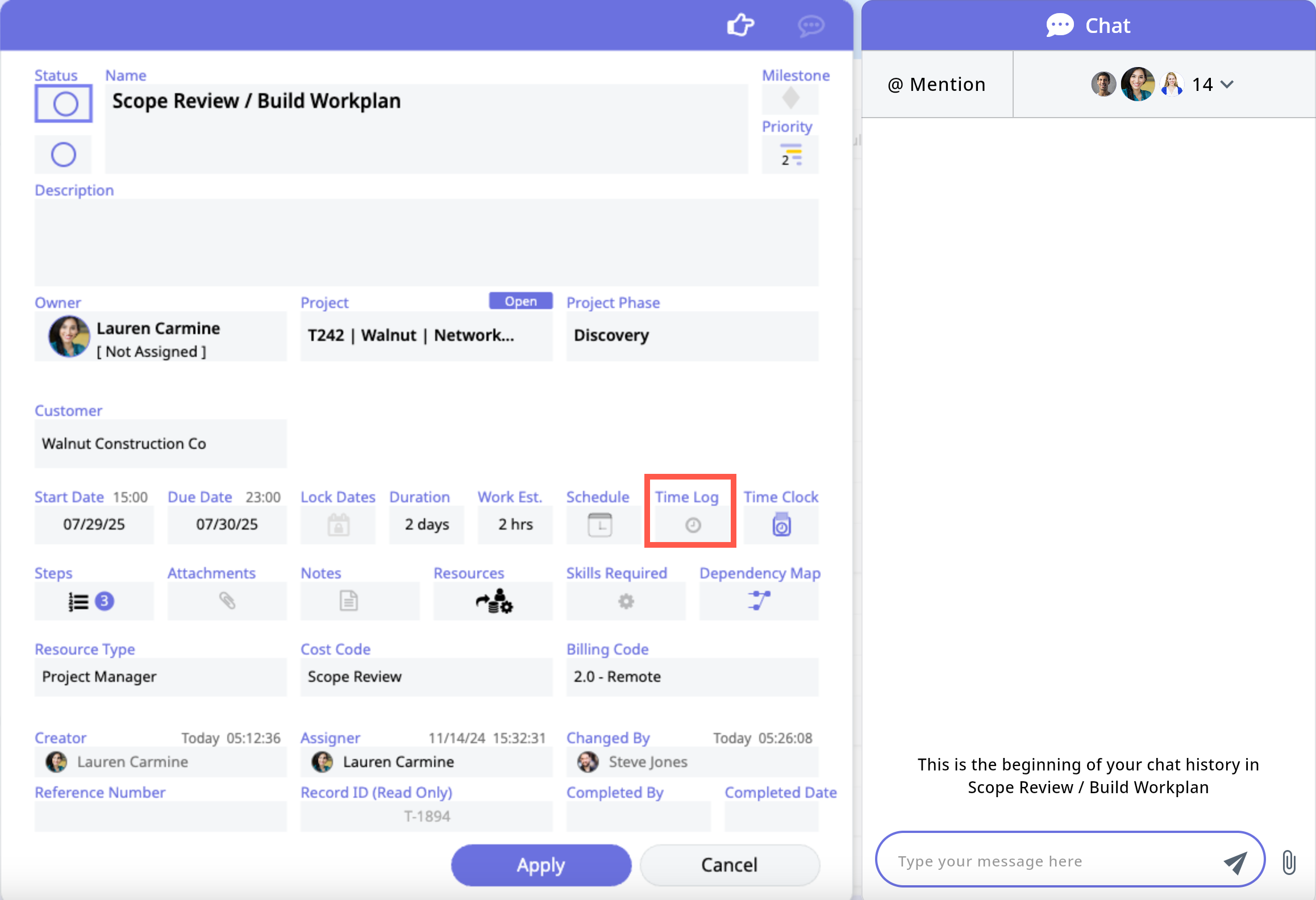Open the Billing Code 2.0 - Remote selector
The height and width of the screenshot is (900, 1316).
pyautogui.click(x=692, y=677)
